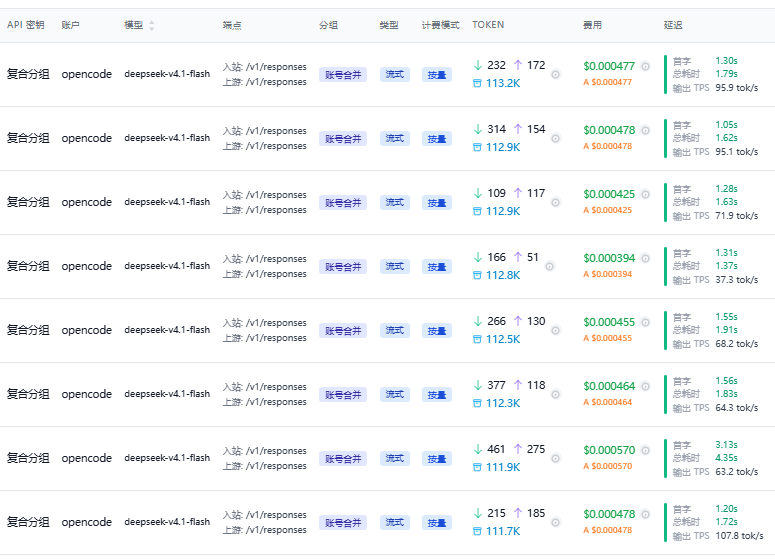775x559 pixels.
Task: Click 上游: /v1/responses in the $0.000394 row
Action: pos(264,274)
